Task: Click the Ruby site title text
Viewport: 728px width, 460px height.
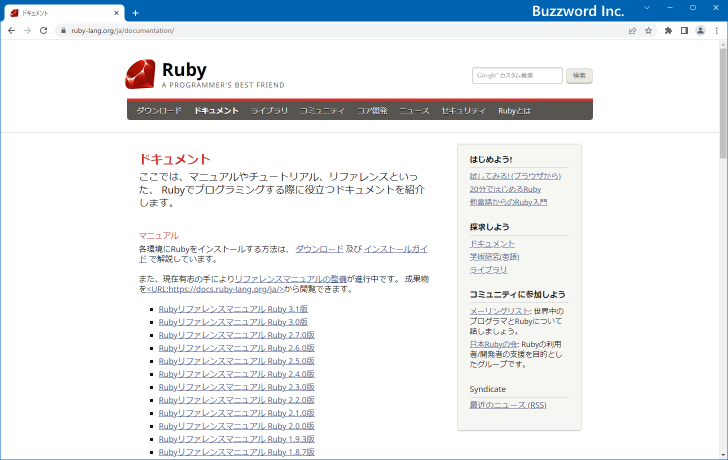Action: point(184,70)
